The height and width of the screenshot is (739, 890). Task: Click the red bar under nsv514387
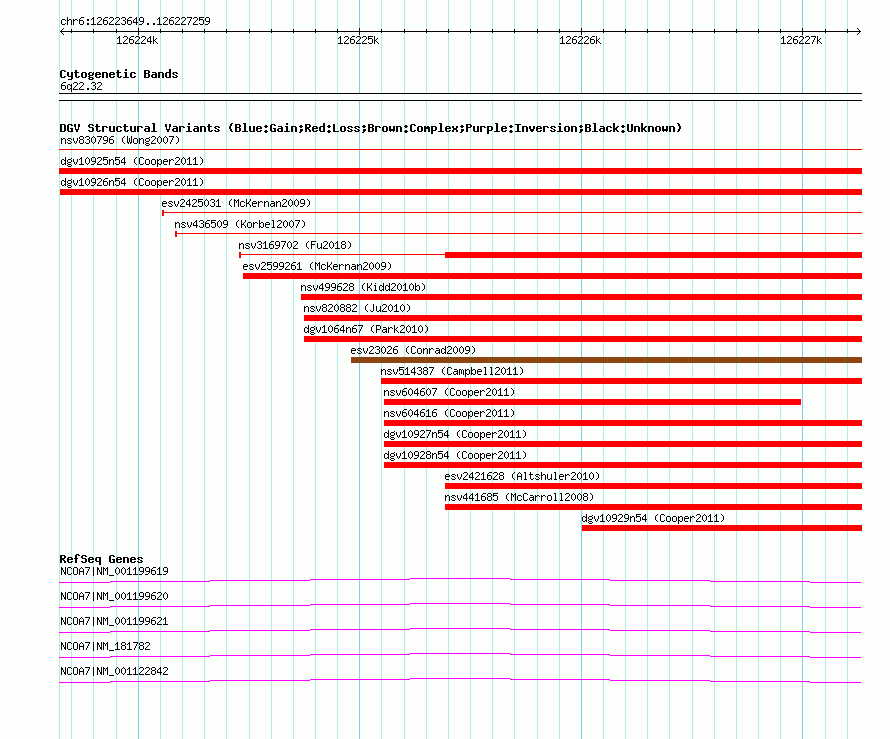pyautogui.click(x=622, y=381)
